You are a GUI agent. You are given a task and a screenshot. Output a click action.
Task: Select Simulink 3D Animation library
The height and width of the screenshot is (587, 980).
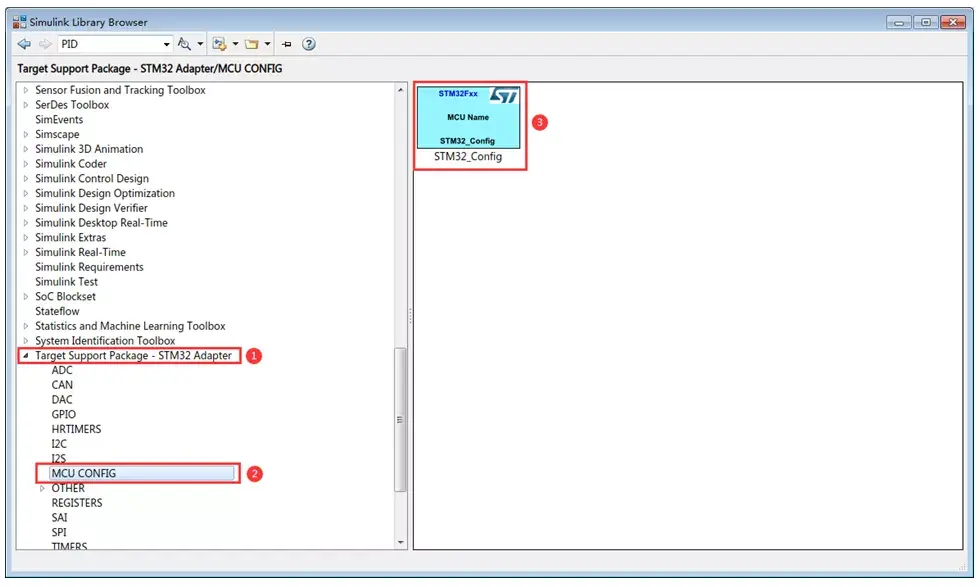point(89,149)
